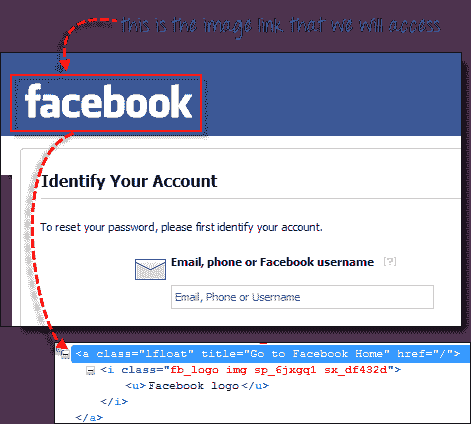The width and height of the screenshot is (471, 424).
Task: Select the closing </i> tag line
Action: pos(114,402)
